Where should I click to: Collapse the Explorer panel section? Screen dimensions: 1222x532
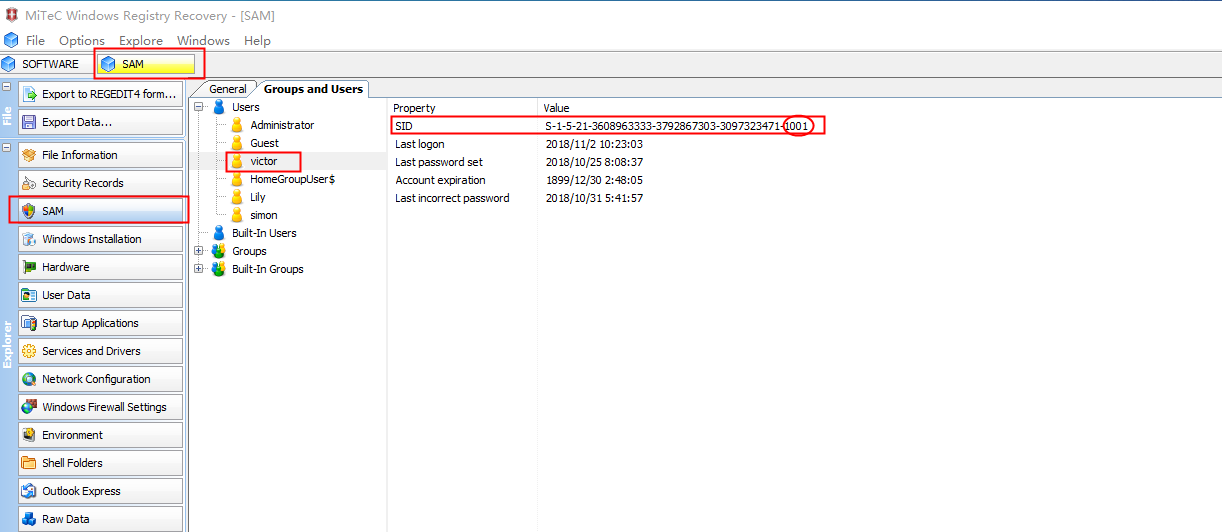6,148
